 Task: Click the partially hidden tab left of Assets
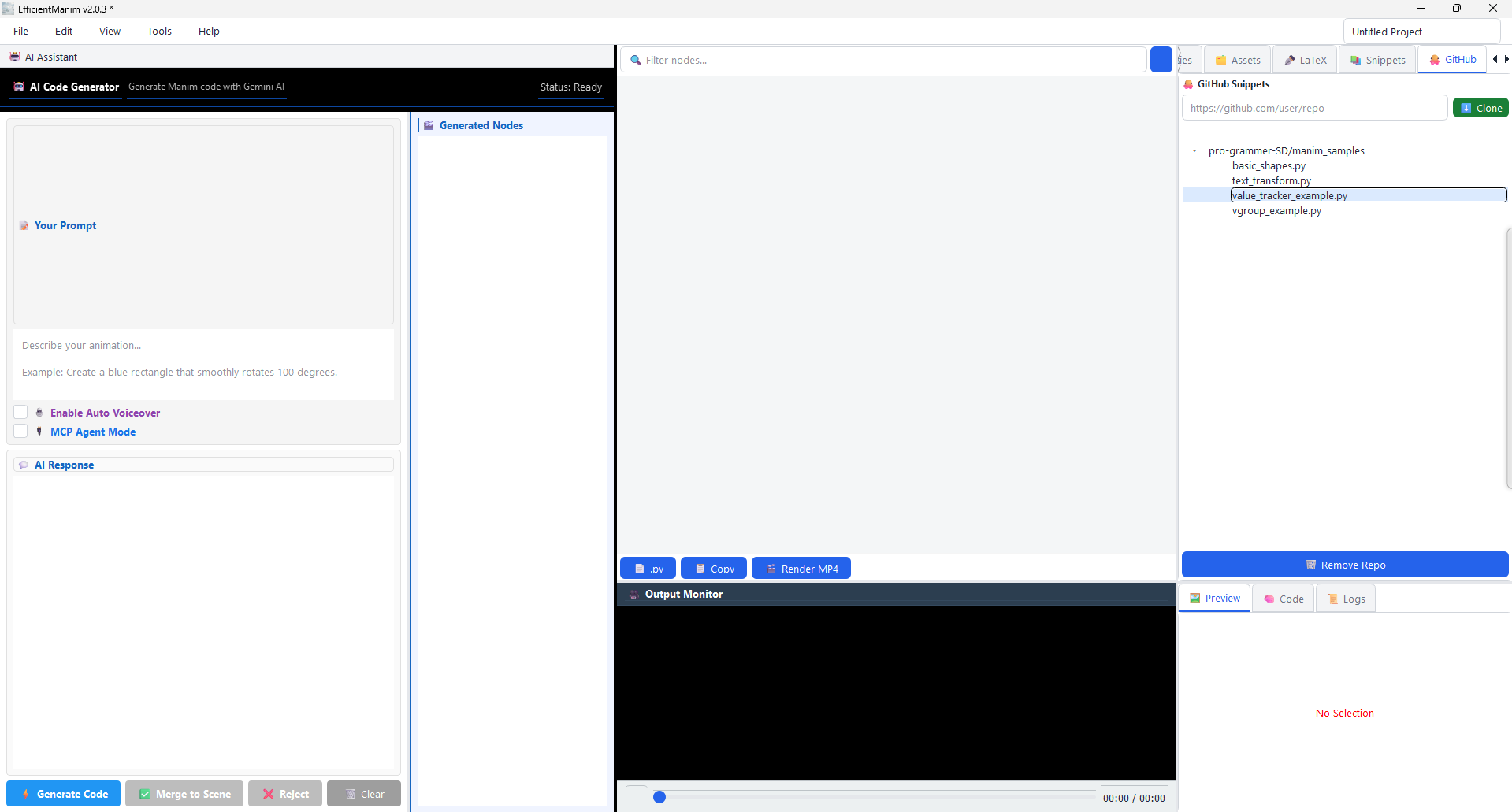click(x=1190, y=60)
